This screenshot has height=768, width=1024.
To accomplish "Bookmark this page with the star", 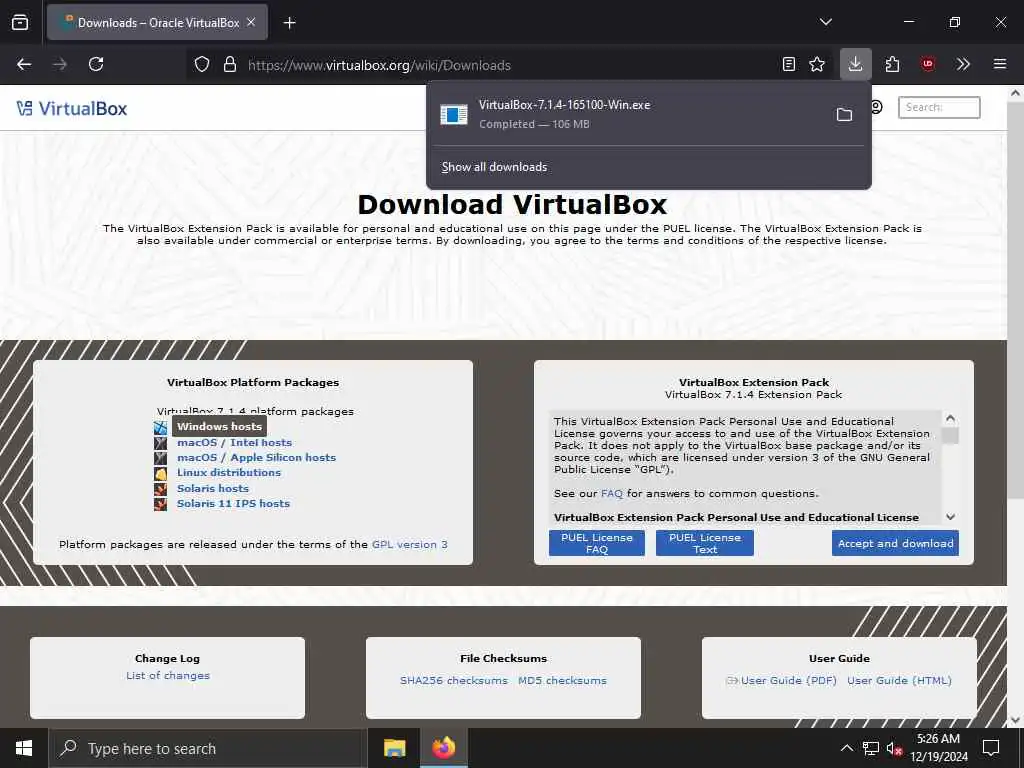I will (x=817, y=64).
